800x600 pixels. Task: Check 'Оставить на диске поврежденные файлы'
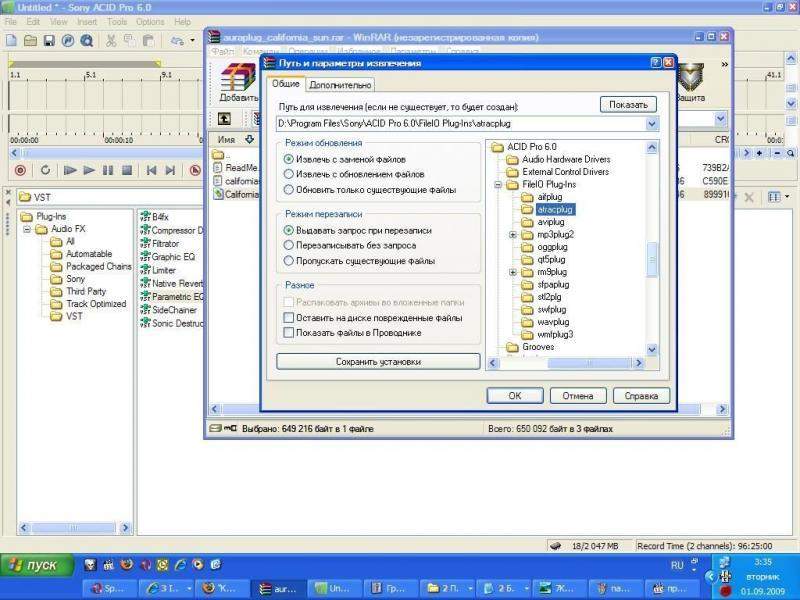[x=289, y=318]
